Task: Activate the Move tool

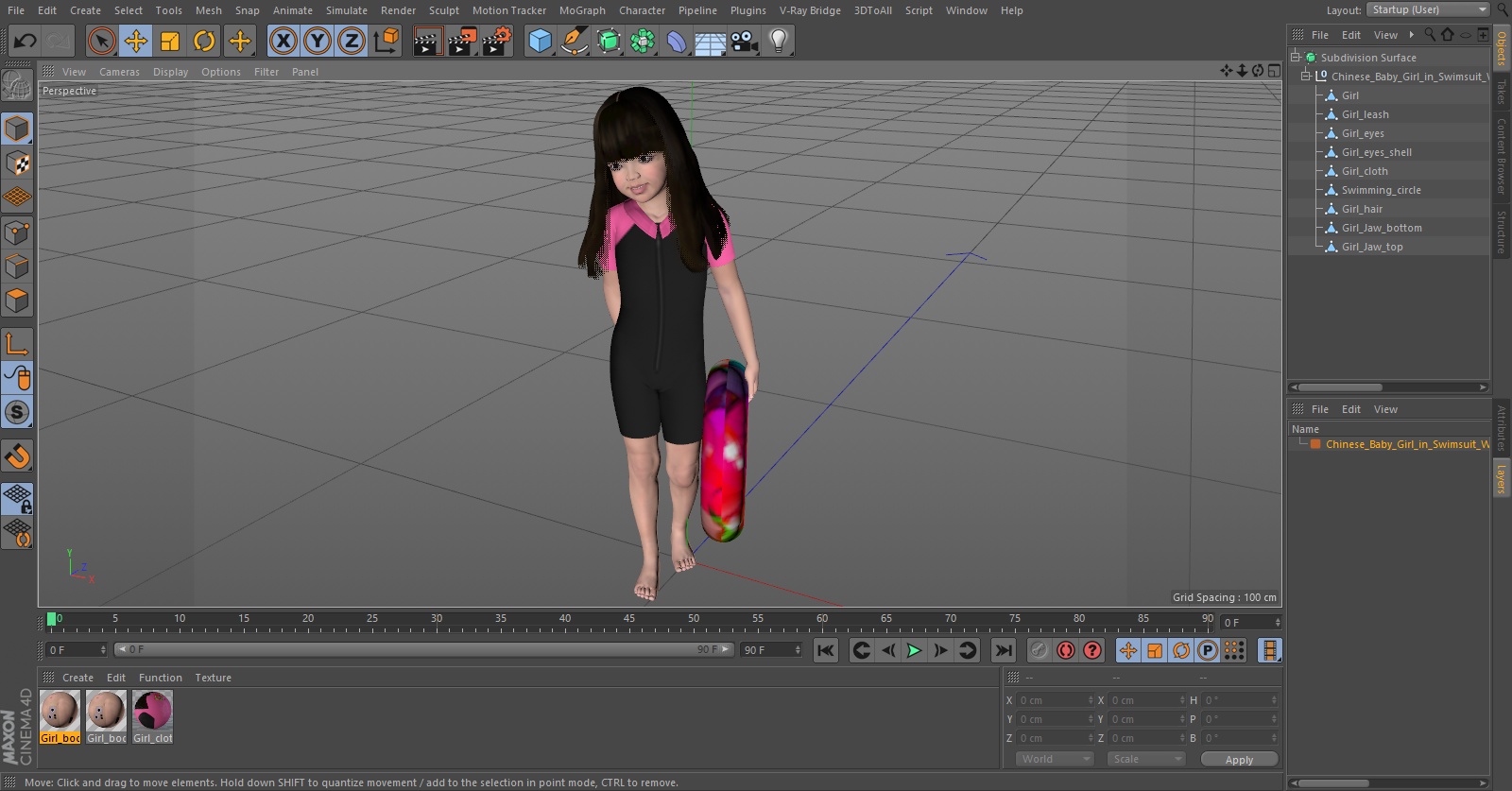Action: pyautogui.click(x=136, y=41)
